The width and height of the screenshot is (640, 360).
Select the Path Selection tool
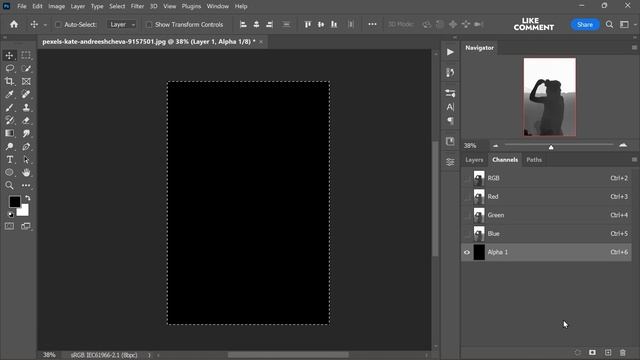26,160
